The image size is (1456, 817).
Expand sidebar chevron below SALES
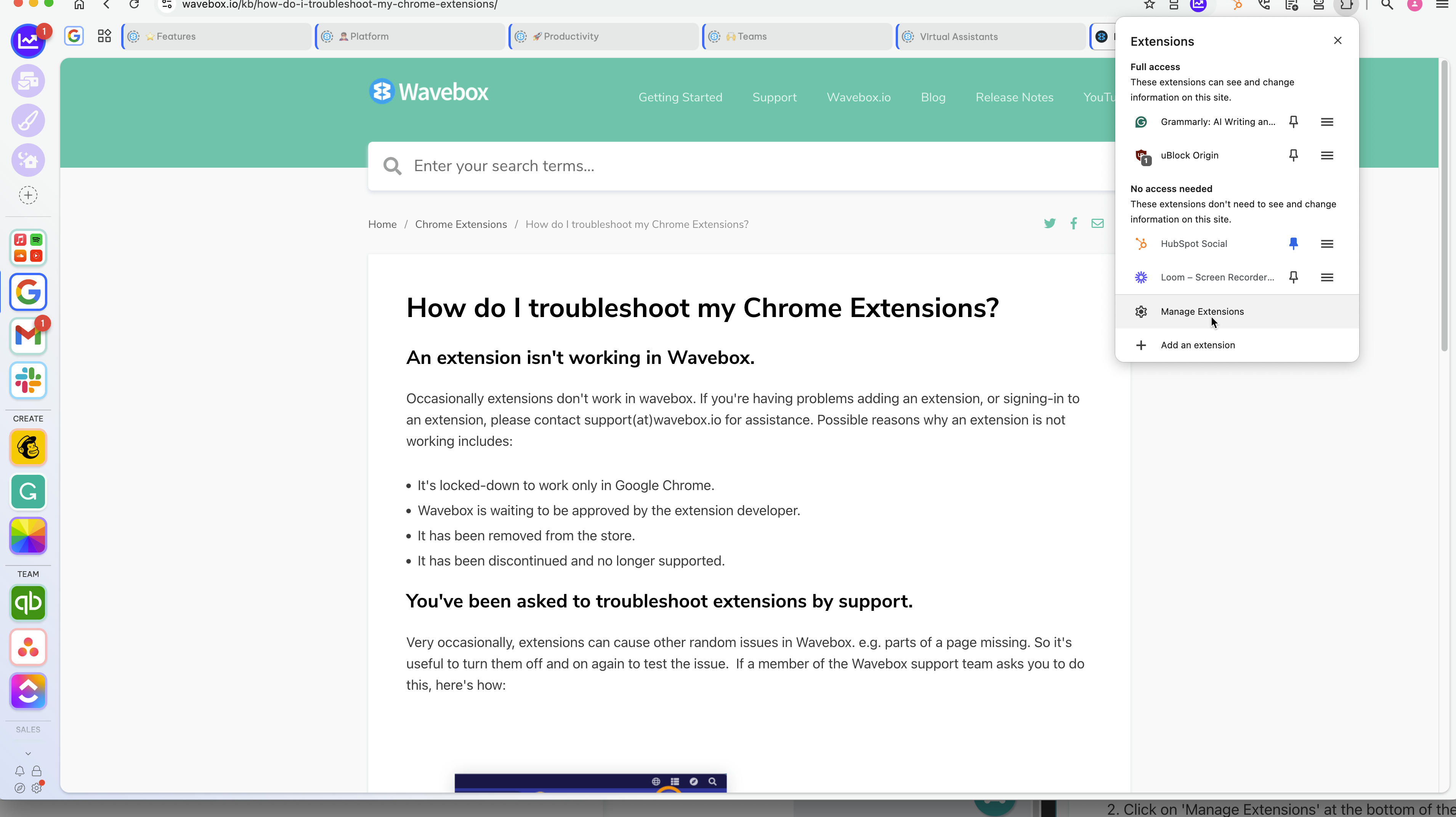28,753
